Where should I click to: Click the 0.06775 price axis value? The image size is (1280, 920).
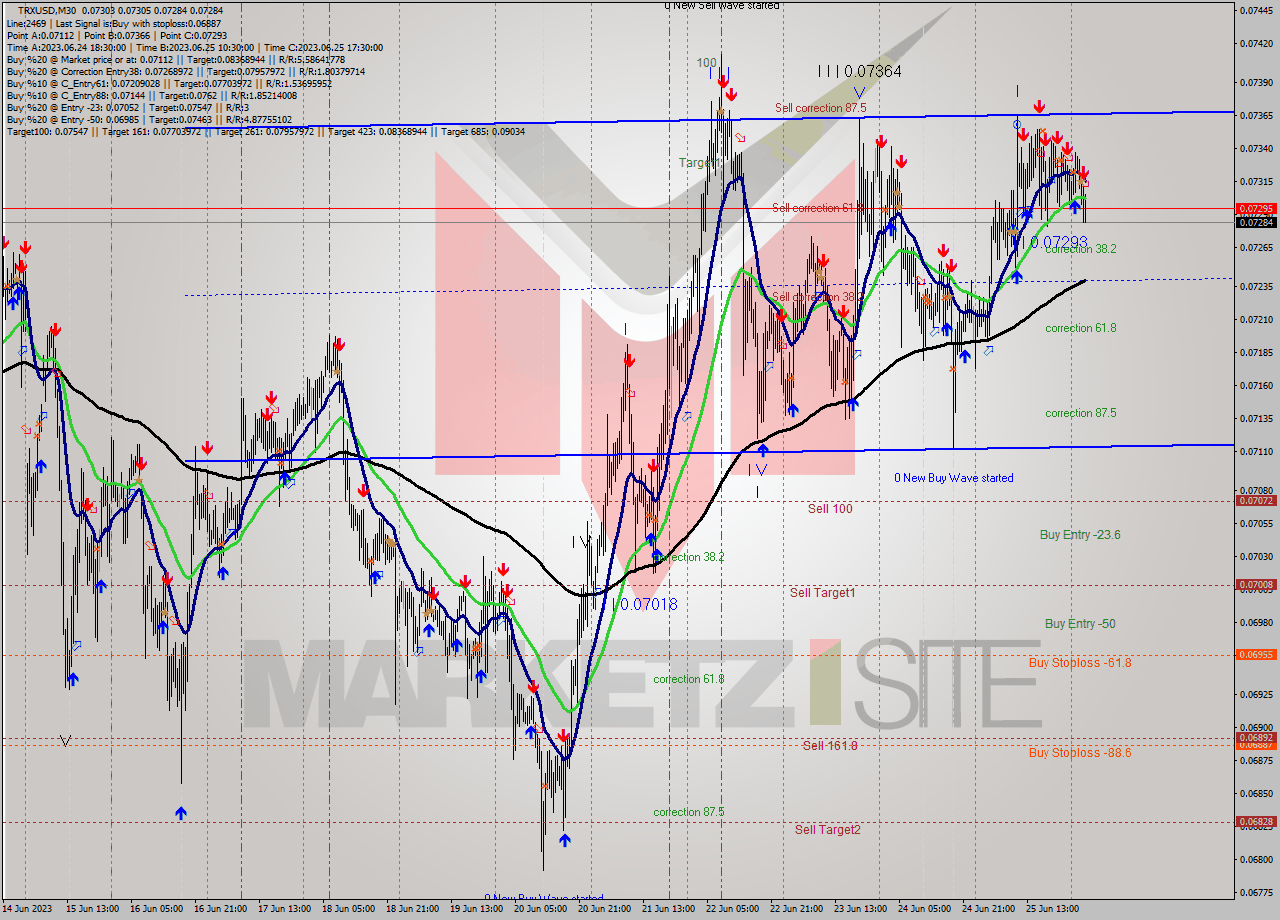point(1256,892)
